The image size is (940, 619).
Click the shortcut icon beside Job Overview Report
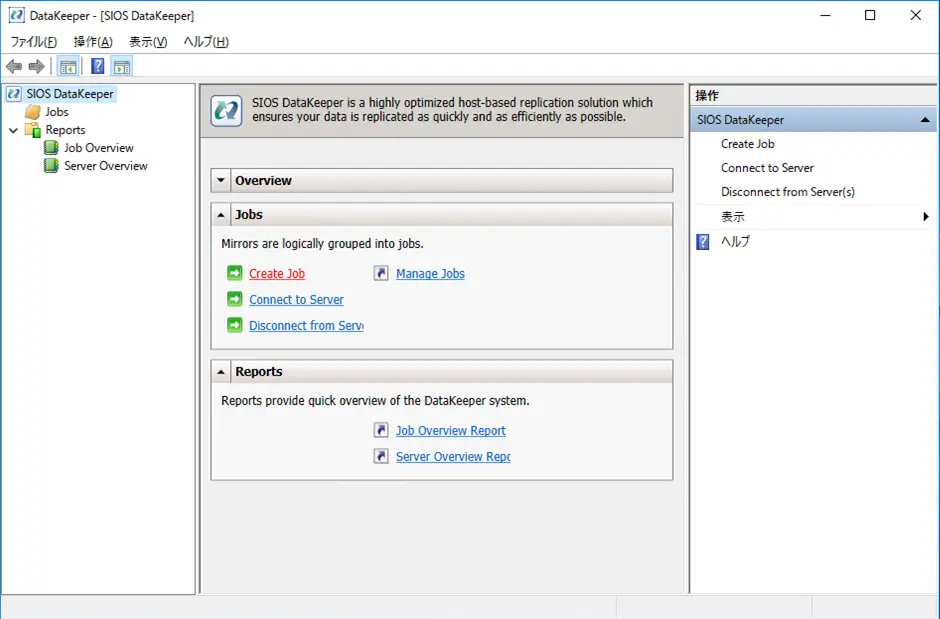(x=381, y=430)
